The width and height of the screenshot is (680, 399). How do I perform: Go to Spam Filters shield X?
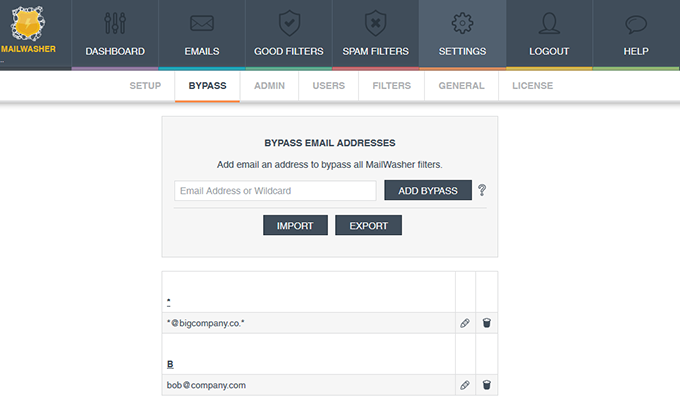click(376, 23)
